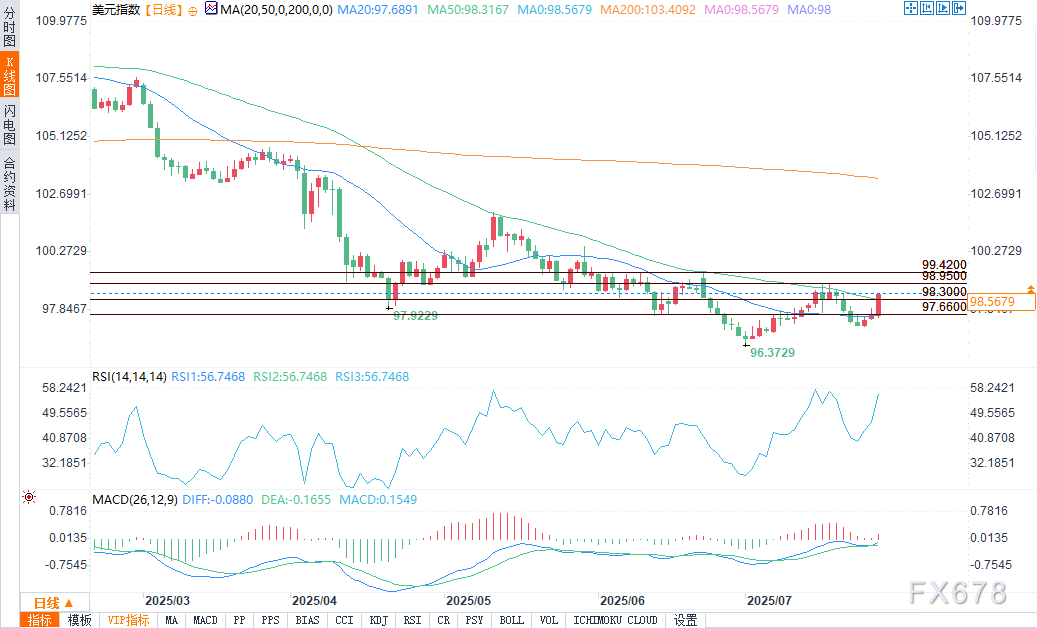Select the VIP指标 indicator tab
The image size is (1037, 628).
coord(129,620)
